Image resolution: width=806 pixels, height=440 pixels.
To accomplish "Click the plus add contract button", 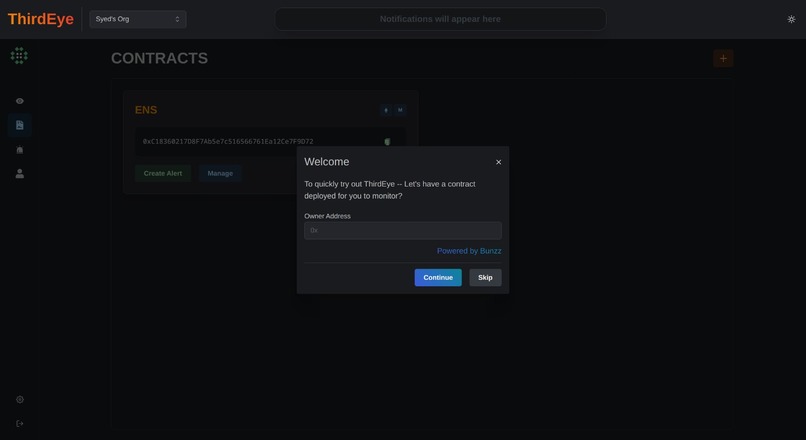I will (x=723, y=59).
